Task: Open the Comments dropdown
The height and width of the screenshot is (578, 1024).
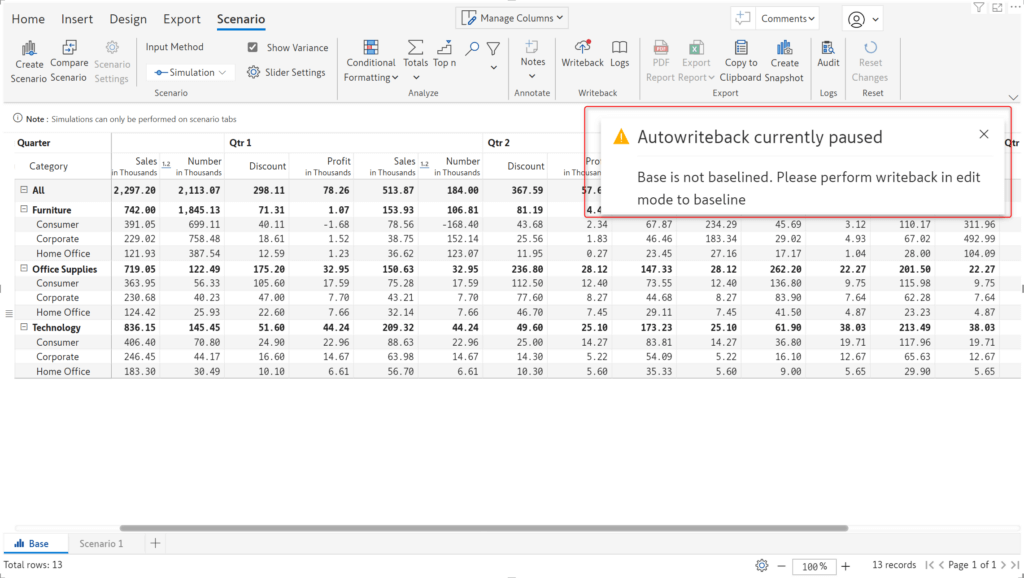Action: click(787, 17)
